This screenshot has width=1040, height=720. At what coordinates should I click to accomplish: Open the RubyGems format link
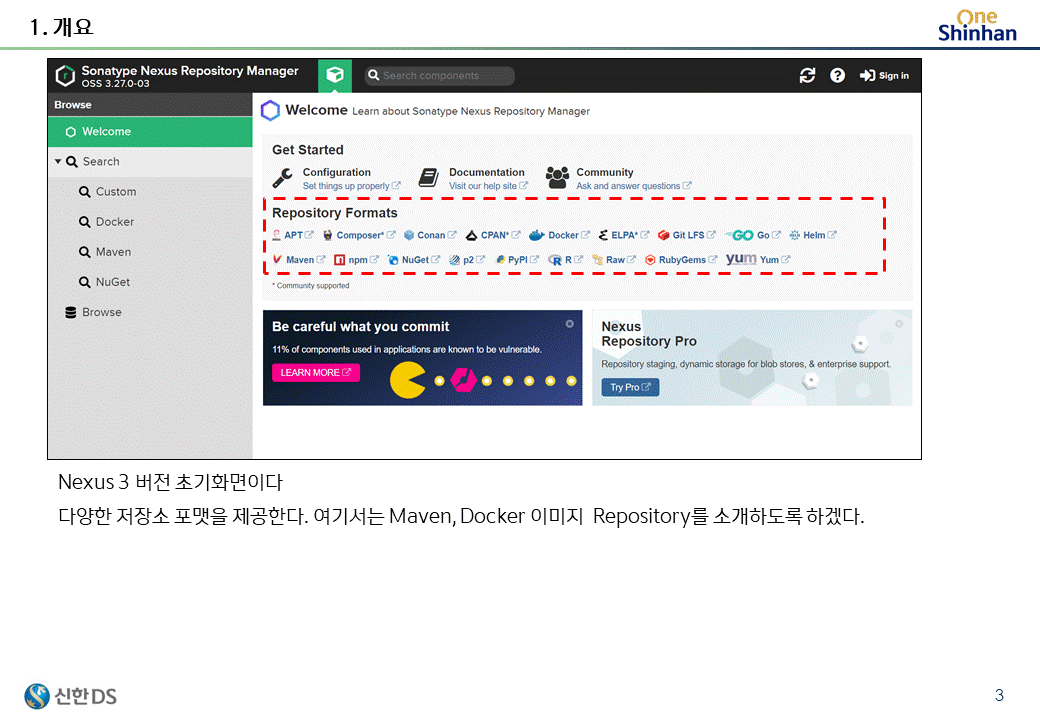click(x=681, y=260)
